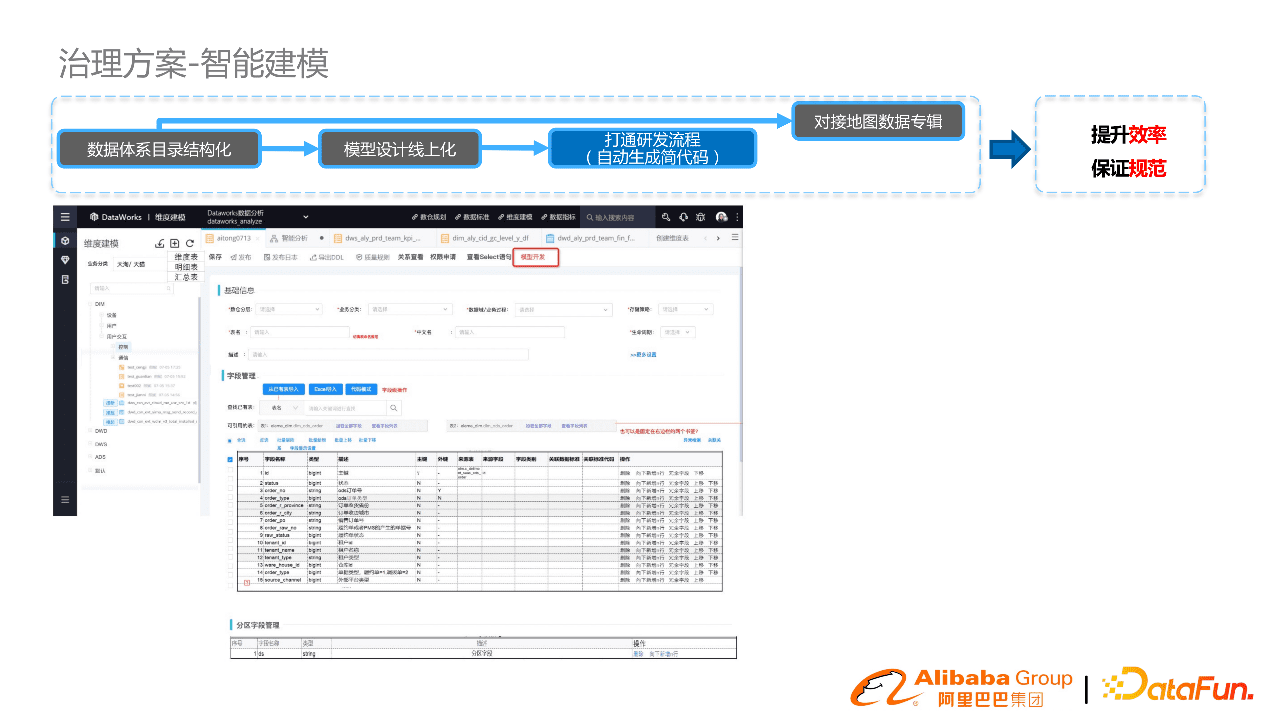
Task: Open the hamburger menu beside DataWorks logo
Action: pyautogui.click(x=65, y=217)
